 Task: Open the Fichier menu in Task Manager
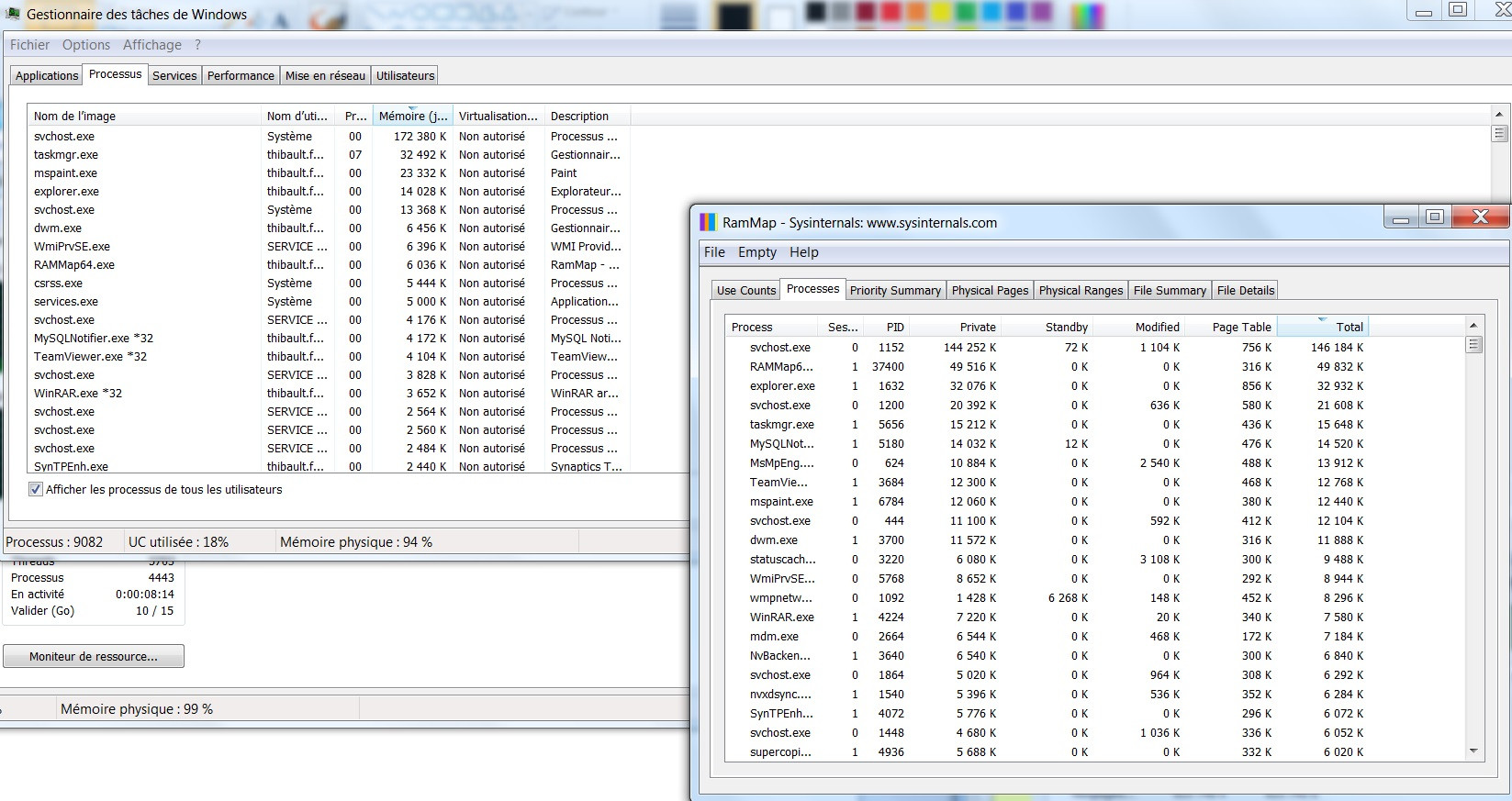29,45
